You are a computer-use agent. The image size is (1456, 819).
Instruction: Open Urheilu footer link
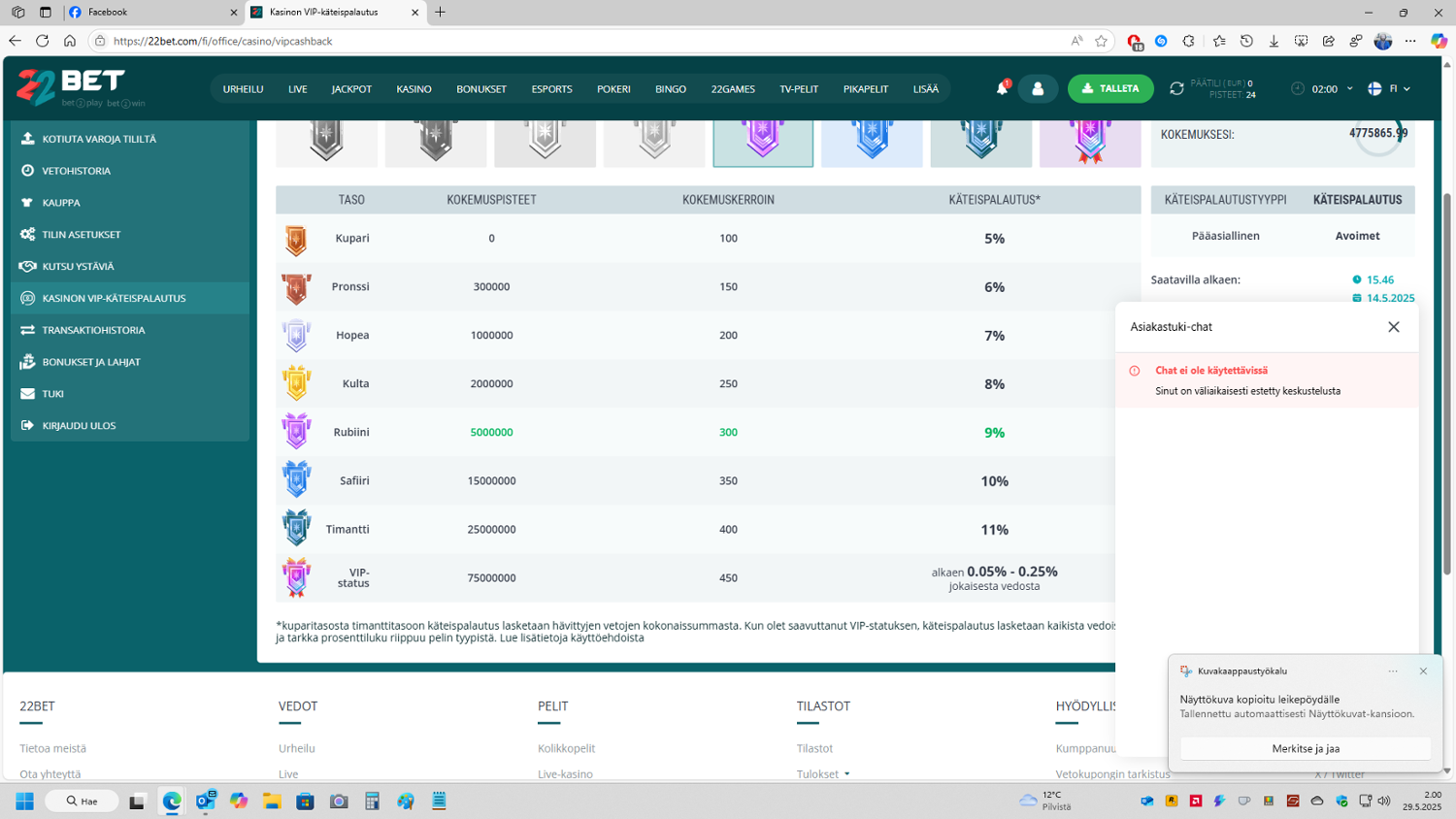[x=297, y=748]
